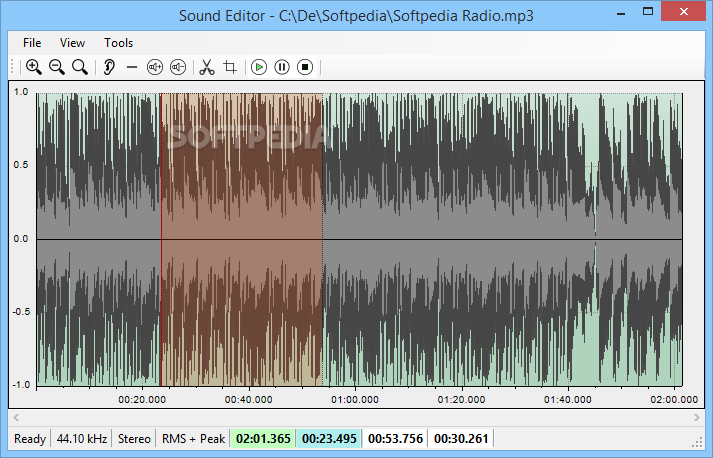713x458 pixels.
Task: Click the 00:20.000 timeline label
Action: point(142,399)
